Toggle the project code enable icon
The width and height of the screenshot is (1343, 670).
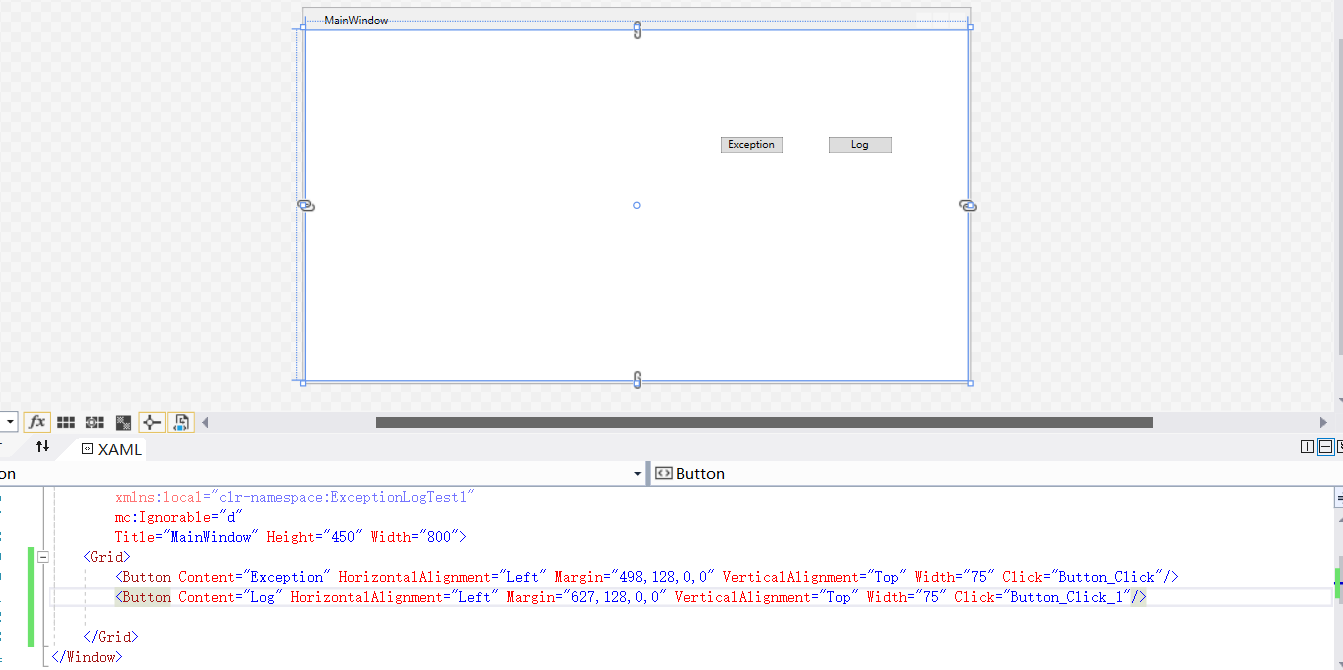tap(181, 422)
